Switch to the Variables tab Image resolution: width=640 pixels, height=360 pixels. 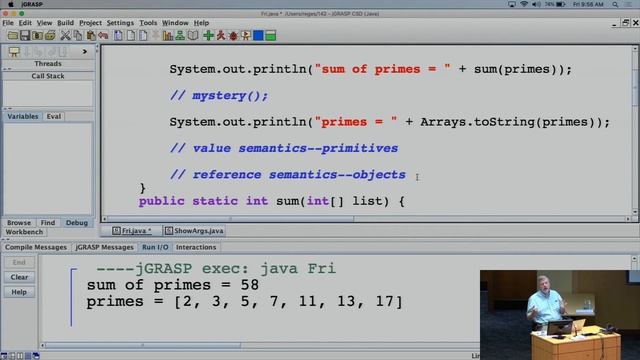pos(22,116)
